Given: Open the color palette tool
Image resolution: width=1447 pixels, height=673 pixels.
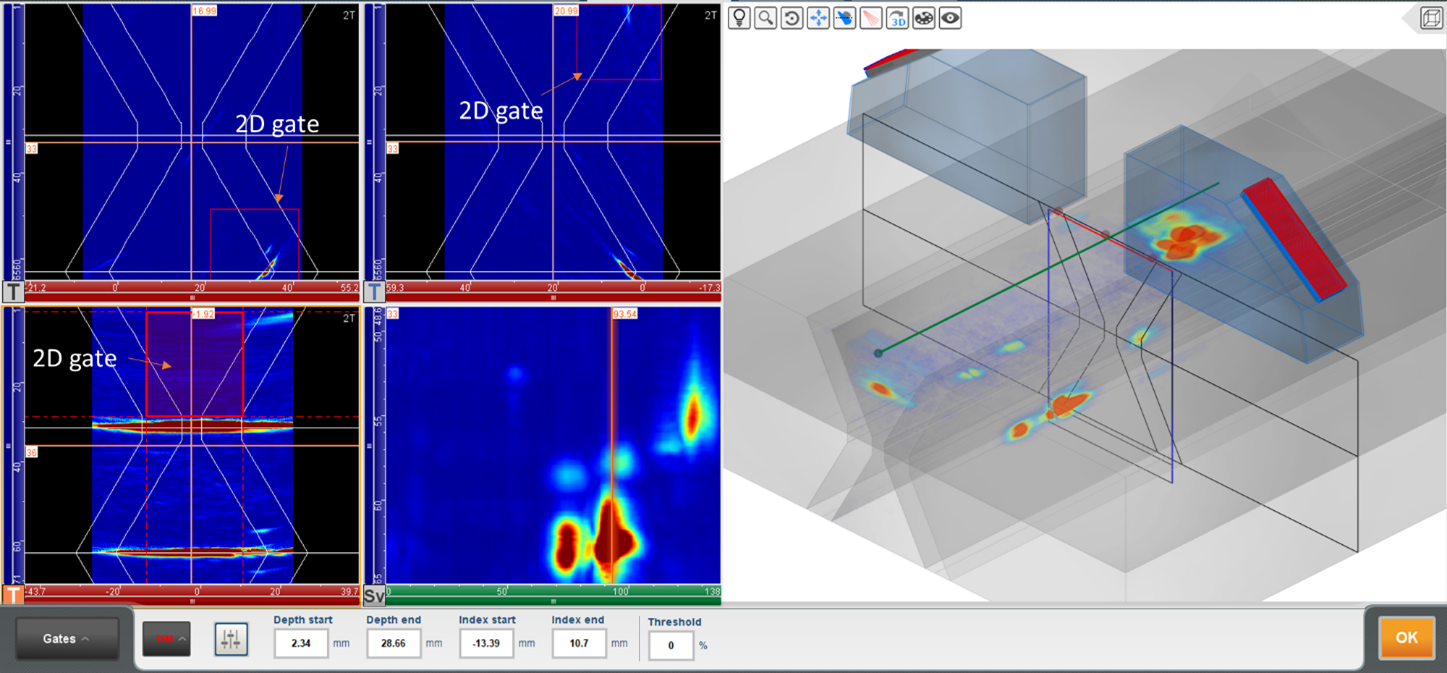Looking at the screenshot, I should (x=922, y=17).
